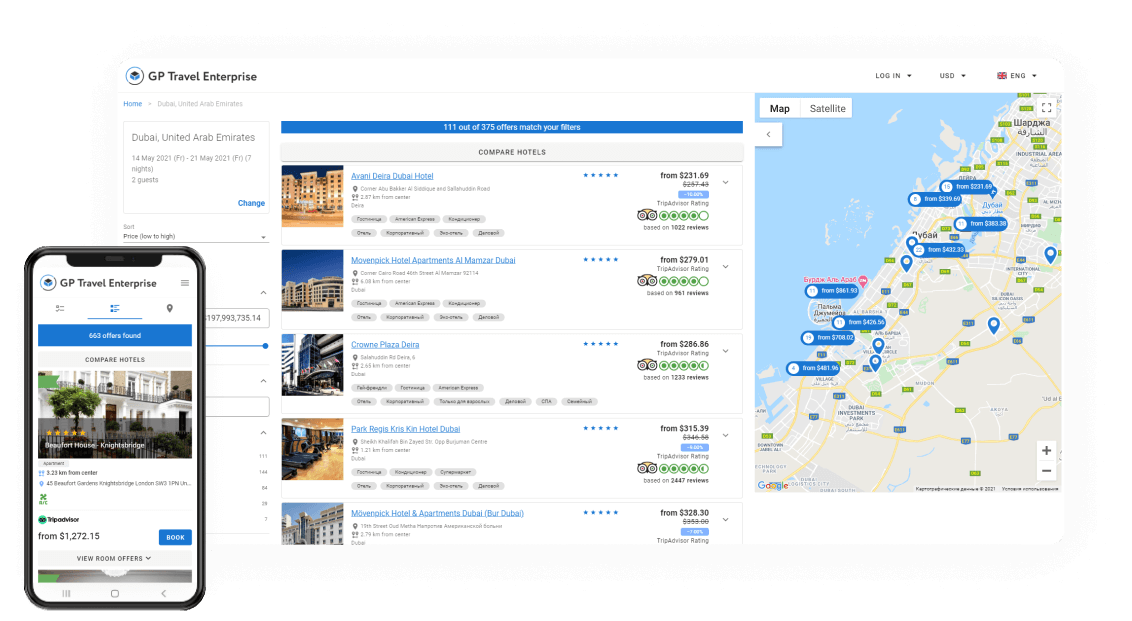Screen dimensions: 1132x621
Task: Select the map marker labeled from $861.93
Action: pos(832,291)
